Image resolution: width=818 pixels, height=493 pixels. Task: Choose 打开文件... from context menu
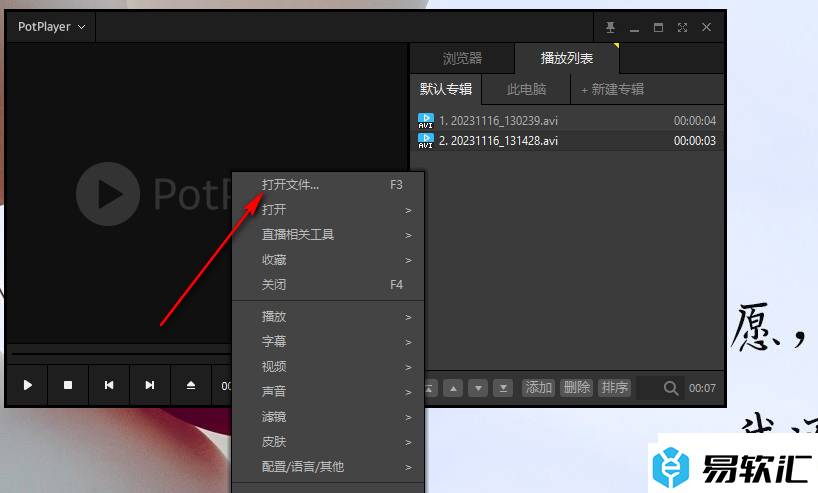pyautogui.click(x=328, y=185)
